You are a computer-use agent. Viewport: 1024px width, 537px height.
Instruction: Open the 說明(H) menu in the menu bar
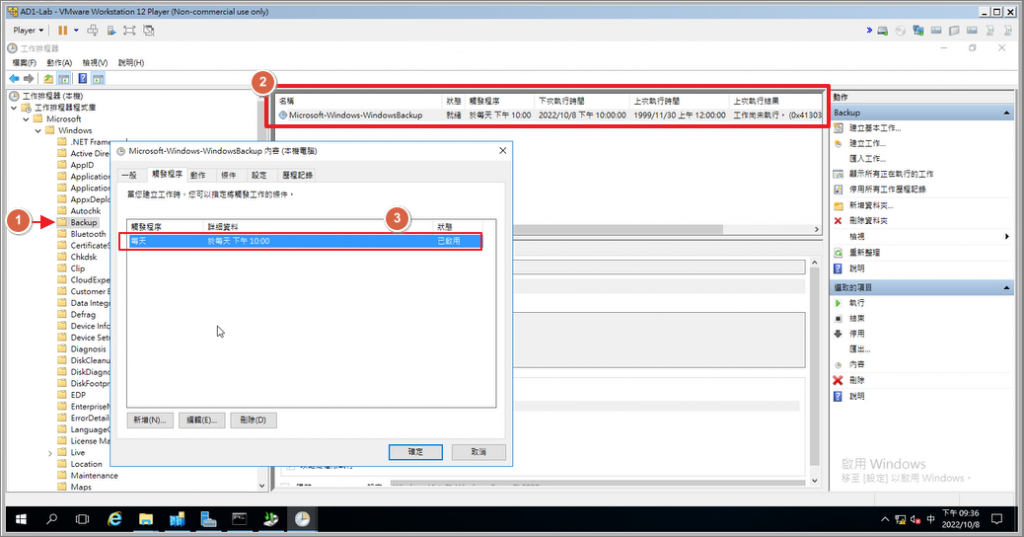(x=131, y=63)
